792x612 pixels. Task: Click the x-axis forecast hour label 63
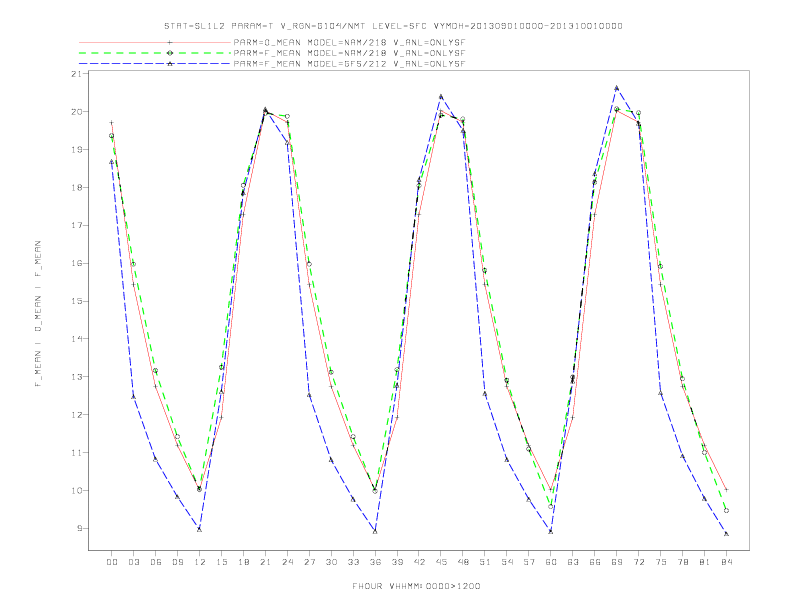tap(573, 562)
